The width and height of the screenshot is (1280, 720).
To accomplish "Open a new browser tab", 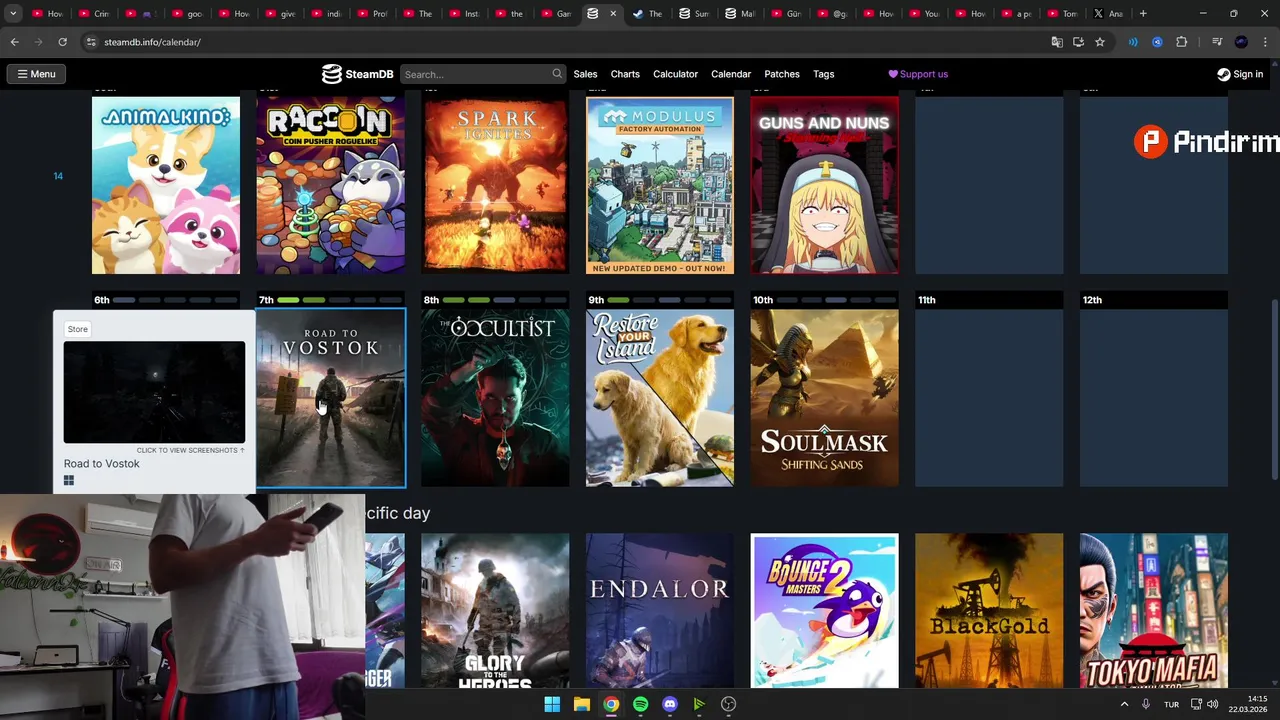I will point(1143,14).
